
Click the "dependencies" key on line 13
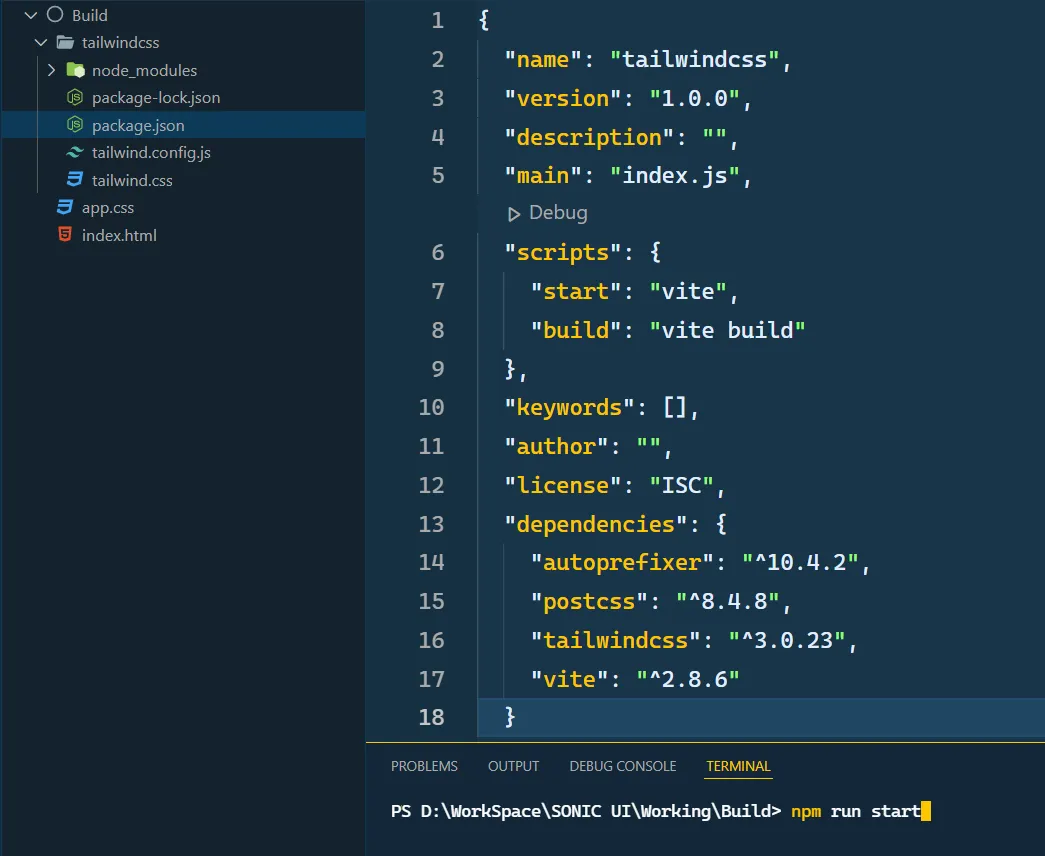596,524
